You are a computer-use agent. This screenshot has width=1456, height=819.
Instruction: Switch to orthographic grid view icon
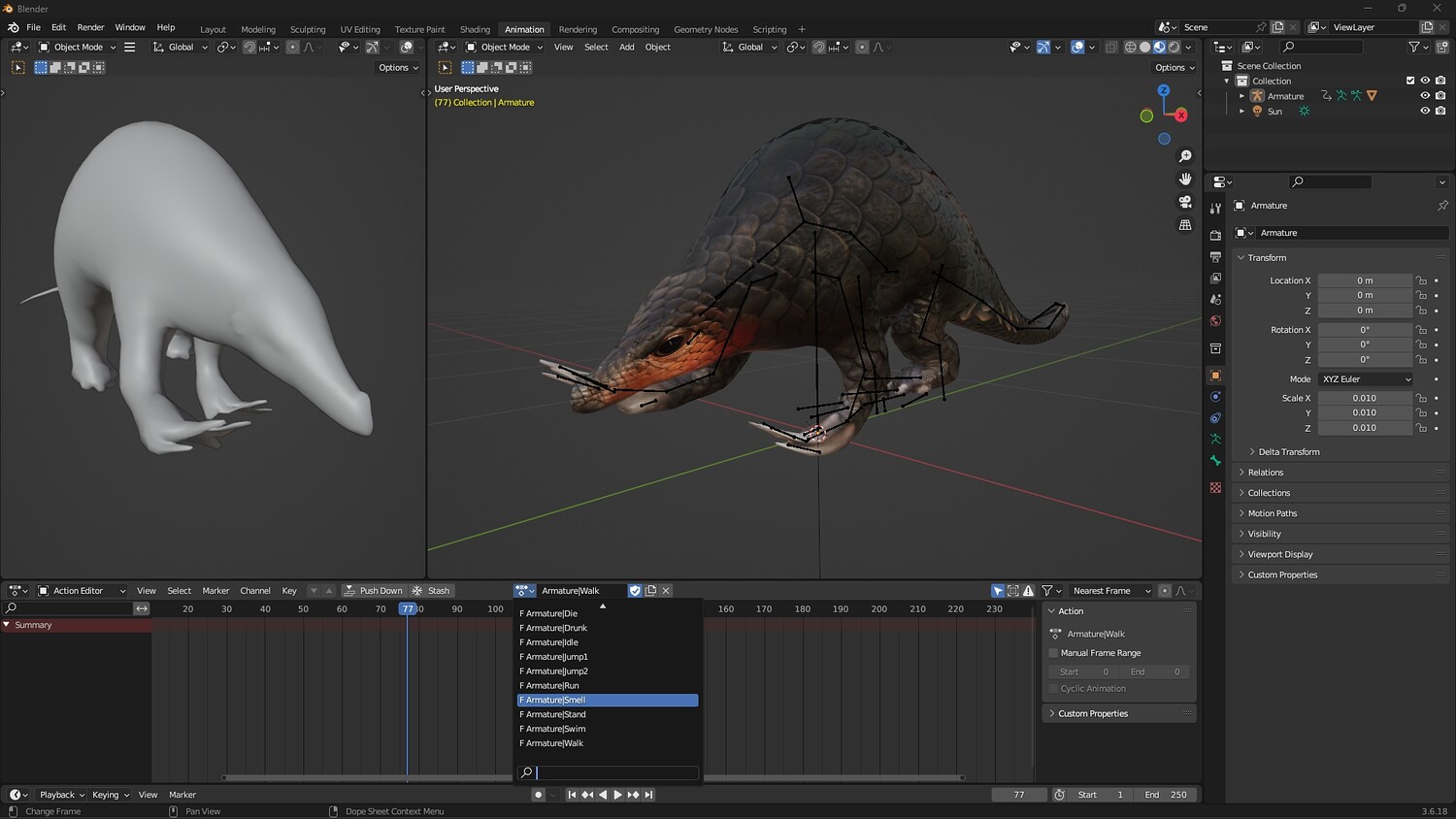pyautogui.click(x=1185, y=224)
